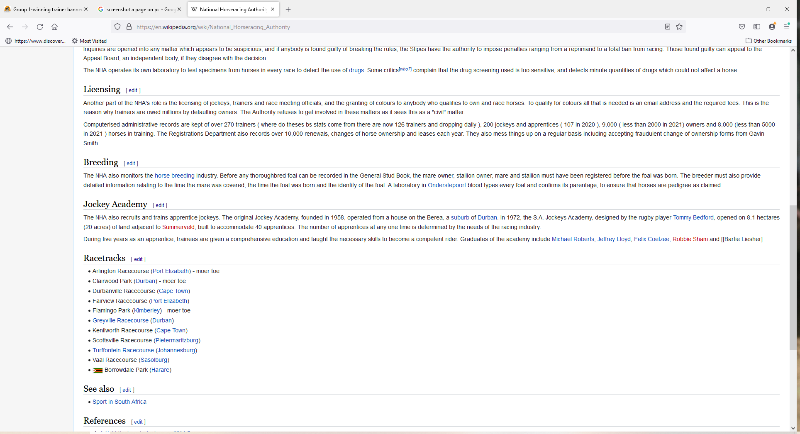Bookmark this page with the star
This screenshot has width=800, height=434.
pos(679,27)
